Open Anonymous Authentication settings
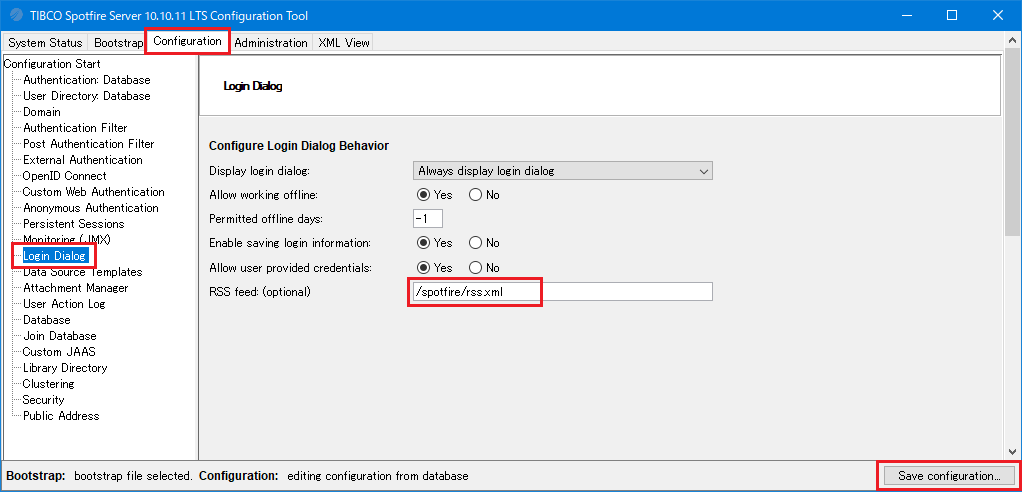 click(91, 208)
